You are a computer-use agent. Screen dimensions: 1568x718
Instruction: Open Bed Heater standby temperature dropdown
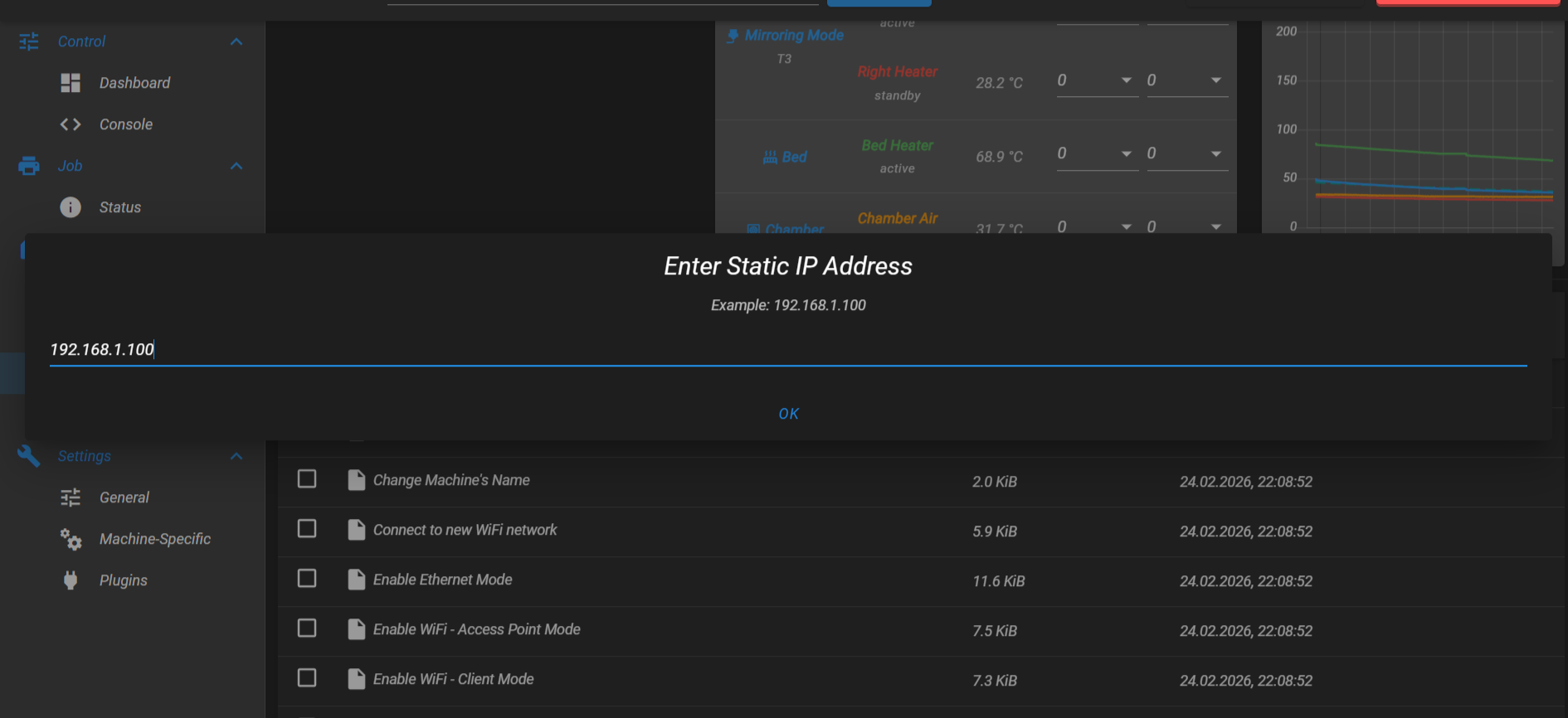(x=1216, y=154)
